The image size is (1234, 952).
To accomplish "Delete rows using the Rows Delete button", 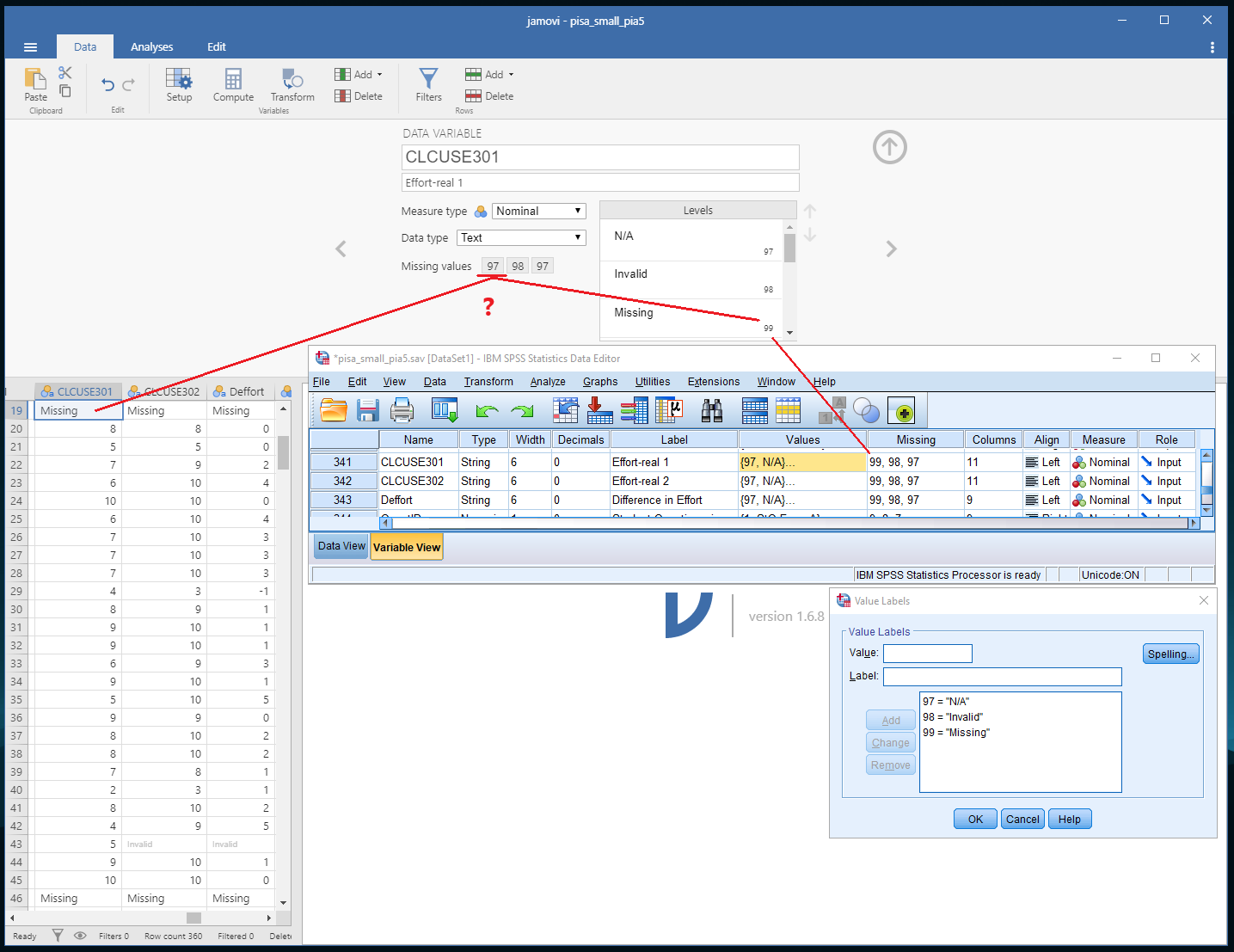I will [489, 96].
